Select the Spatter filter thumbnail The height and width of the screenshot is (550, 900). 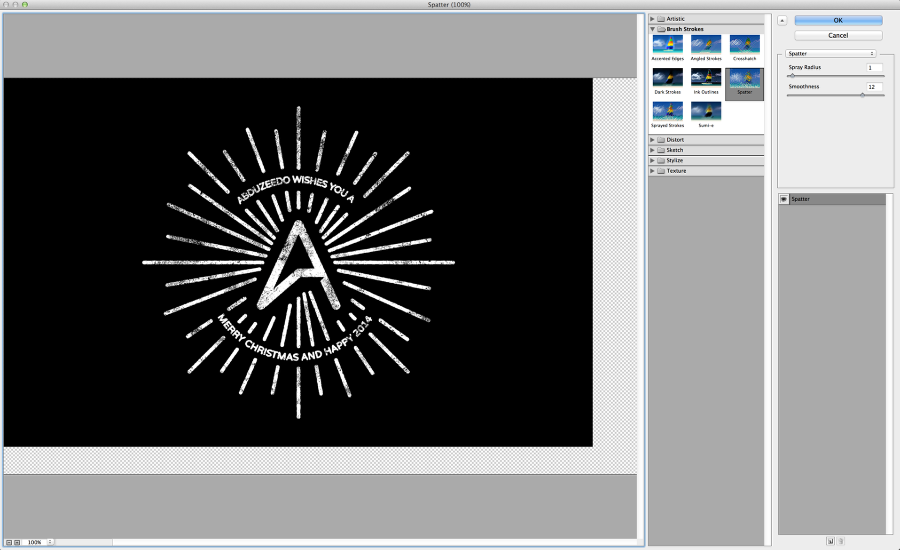744,84
